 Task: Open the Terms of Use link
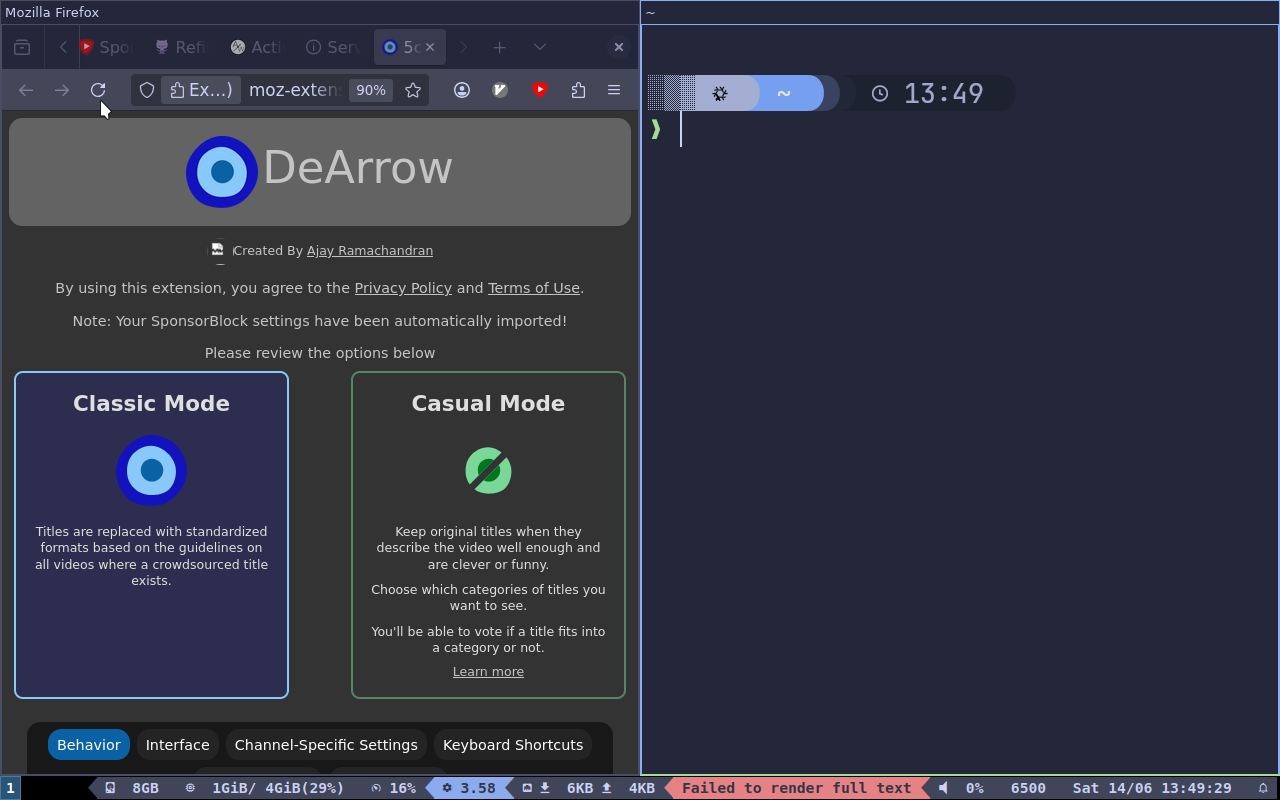pyautogui.click(x=534, y=288)
